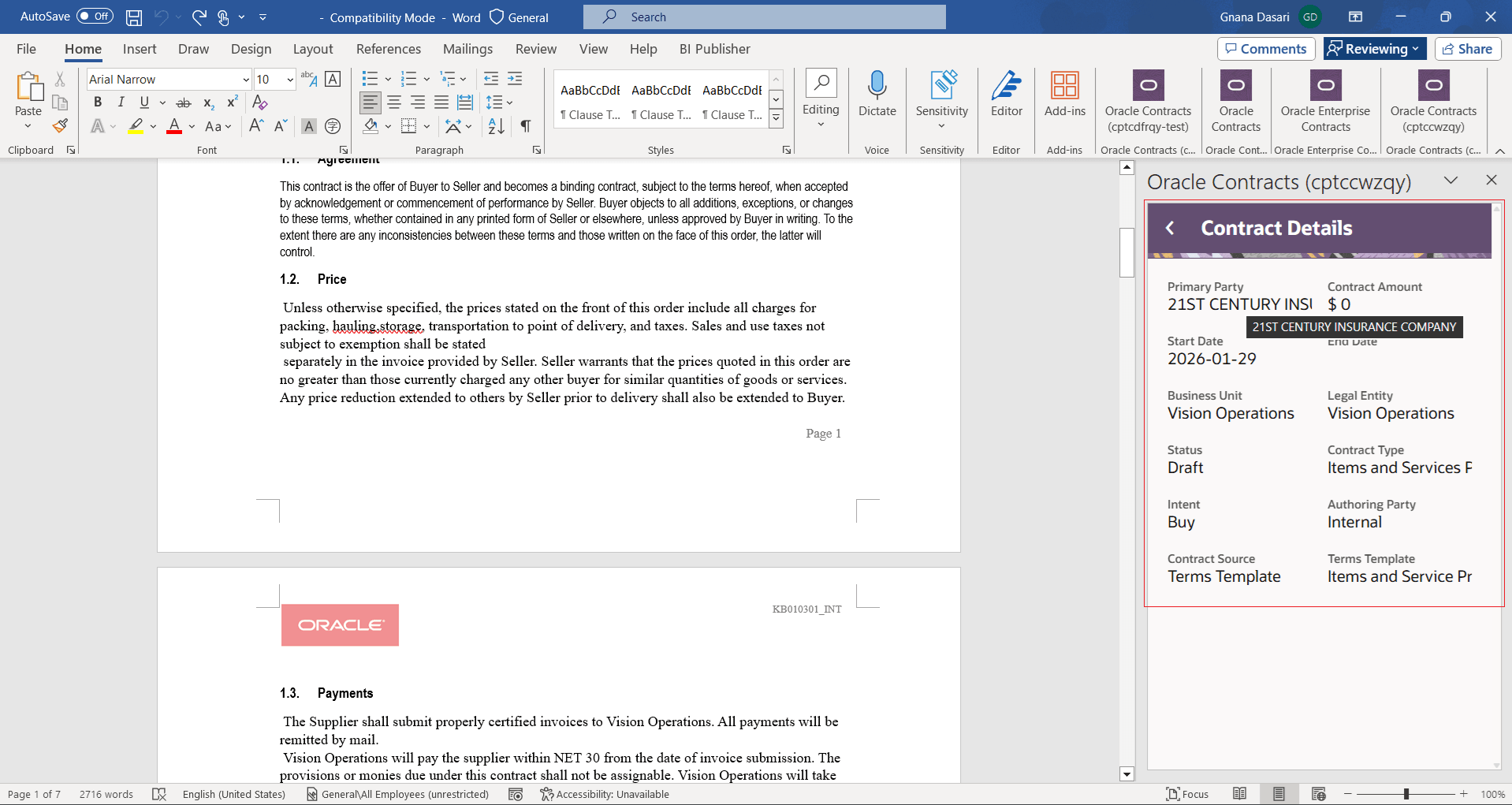The height and width of the screenshot is (805, 1512).
Task: Open the File menu
Action: click(x=26, y=49)
